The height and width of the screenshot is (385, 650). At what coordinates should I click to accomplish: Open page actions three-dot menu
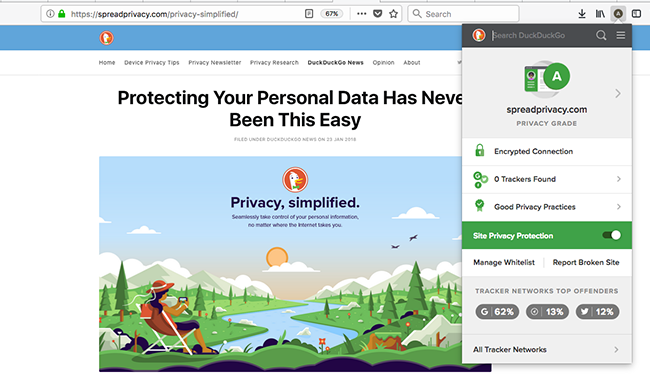pos(361,14)
